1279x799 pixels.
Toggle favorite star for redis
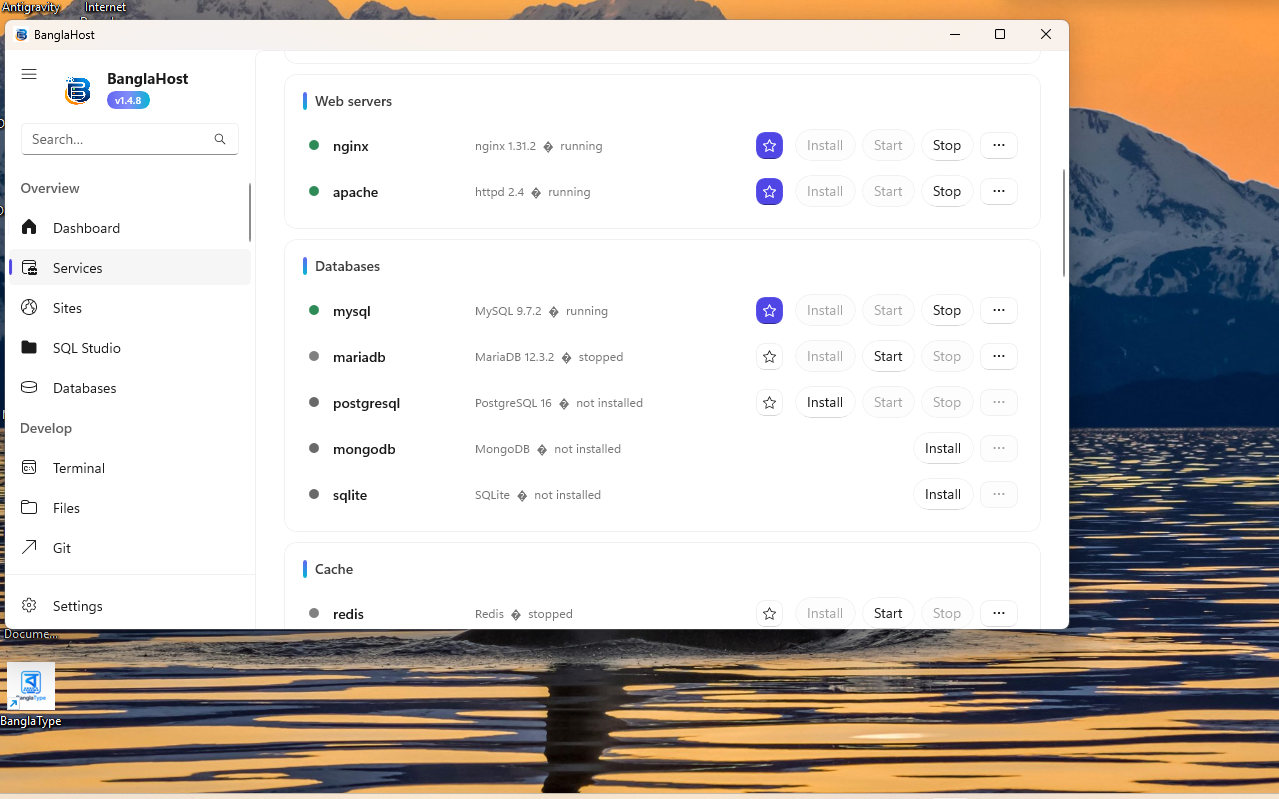[769, 614]
